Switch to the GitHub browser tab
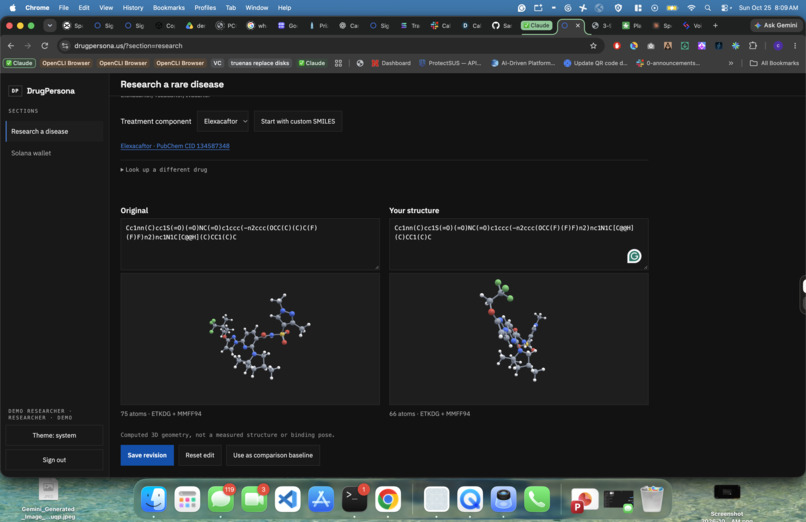 501,25
